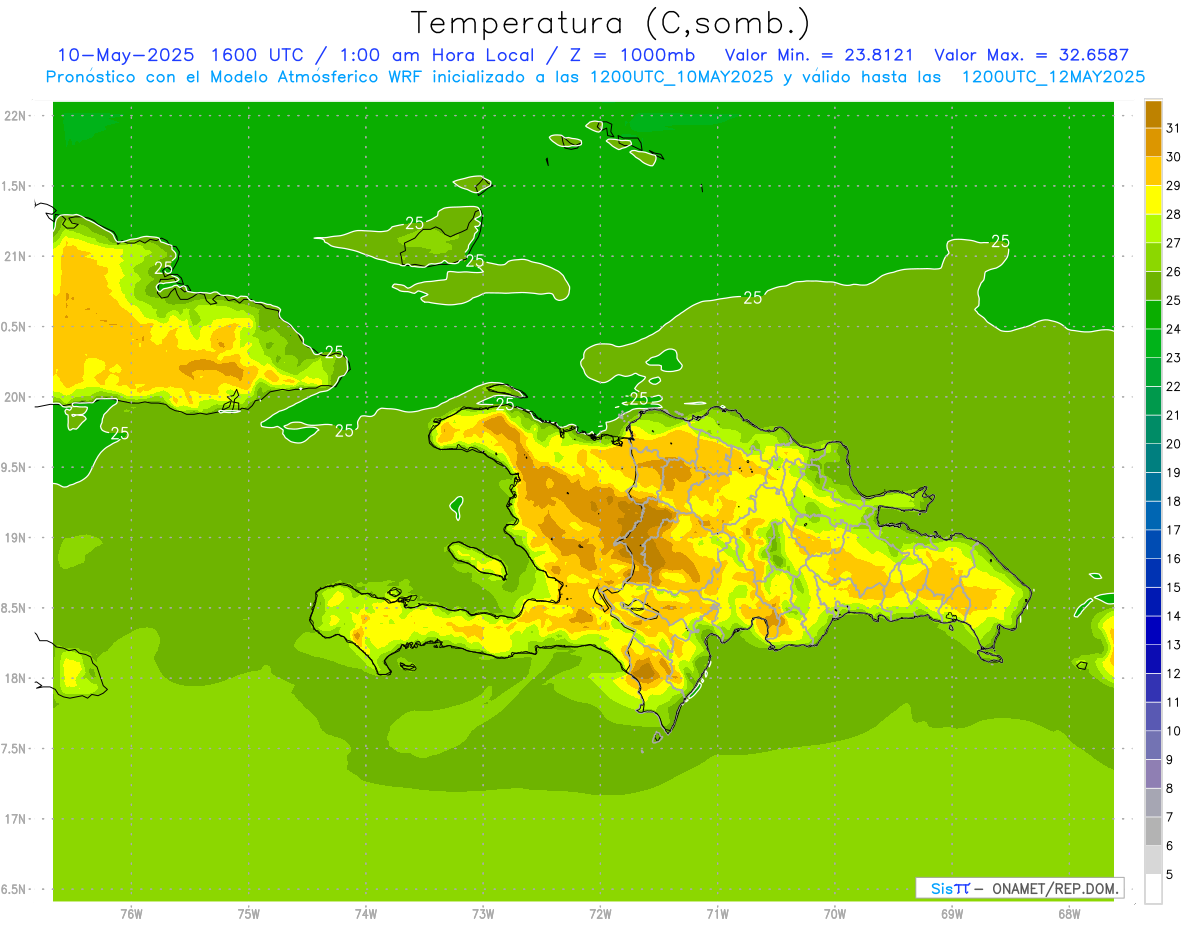Click the title "Temperatura (C,somb.)"
1200x927 pixels.
(x=611, y=23)
